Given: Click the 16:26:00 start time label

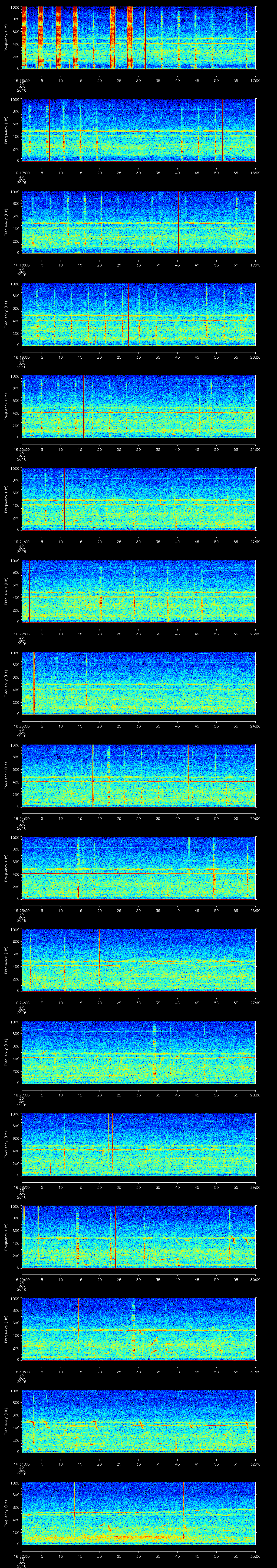Looking at the screenshot, I should [22, 1003].
